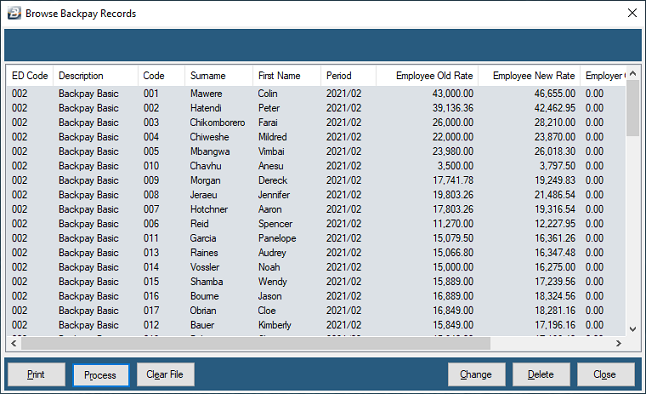Click vertical scrollbar down arrow
Image resolution: width=646 pixels, height=394 pixels.
[x=633, y=329]
